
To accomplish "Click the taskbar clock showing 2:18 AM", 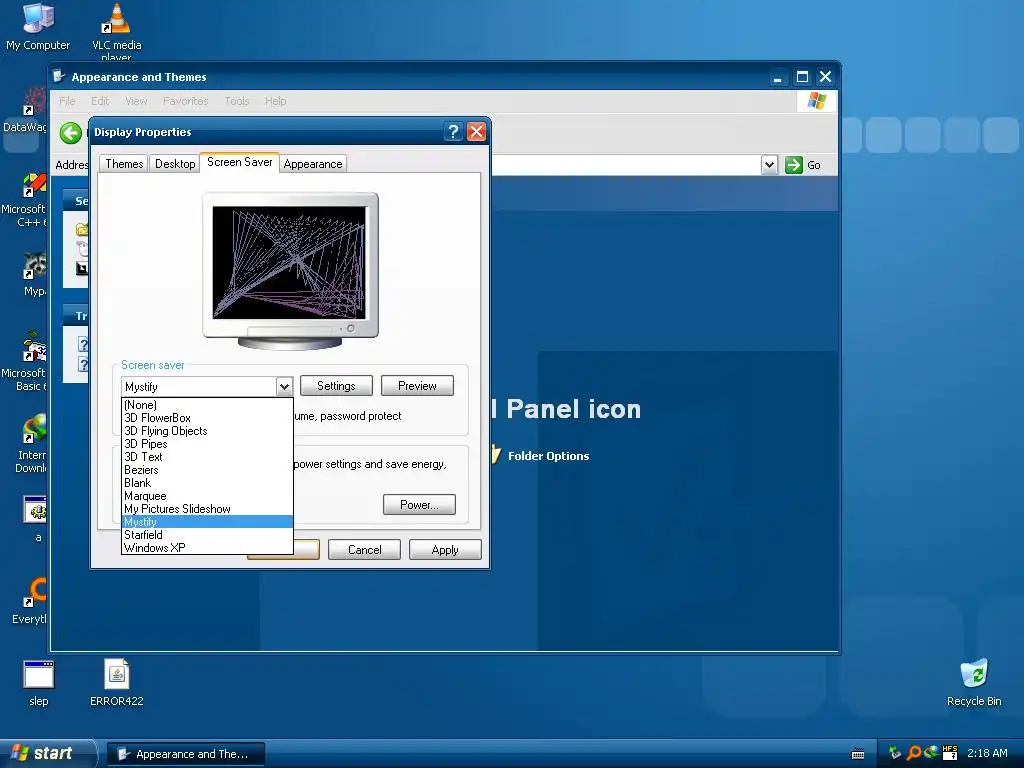I will pos(987,753).
